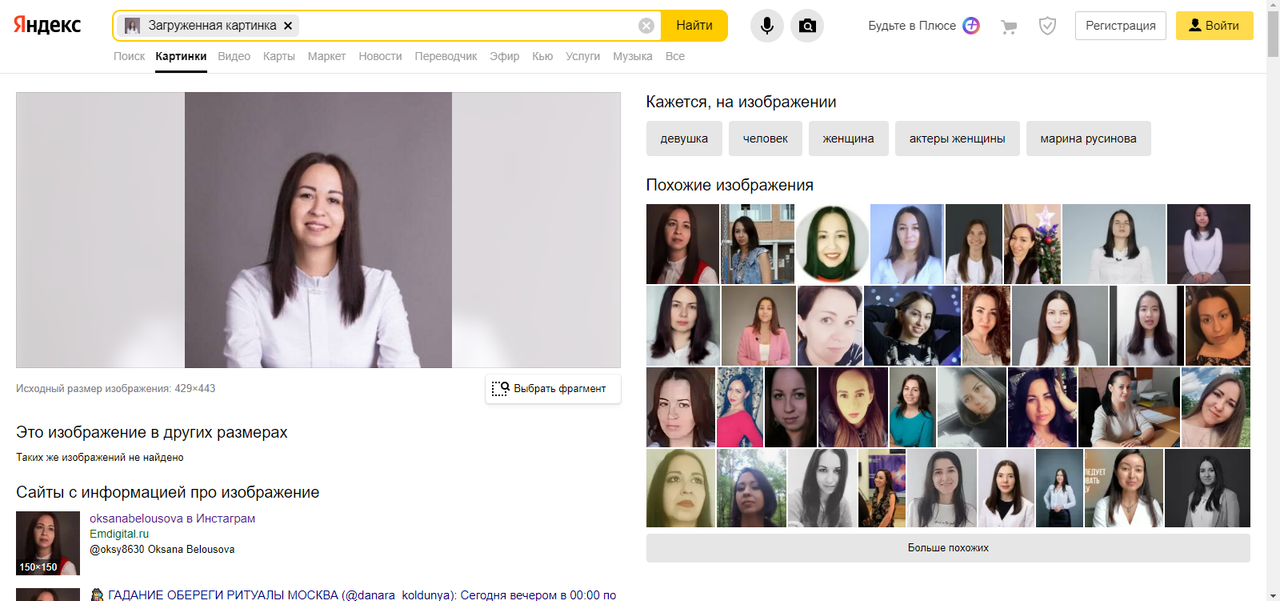This screenshot has width=1280, height=601.
Task: Switch to the Музыка tab
Action: [x=633, y=56]
